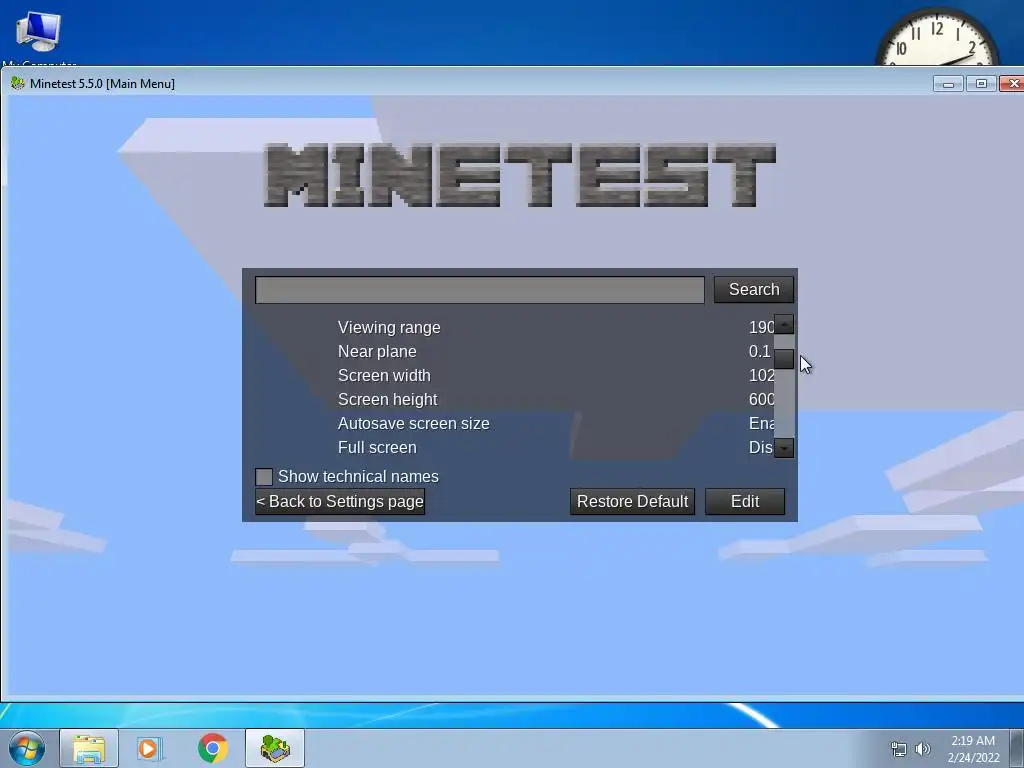Click Restore Default button
The height and width of the screenshot is (768, 1024).
632,502
